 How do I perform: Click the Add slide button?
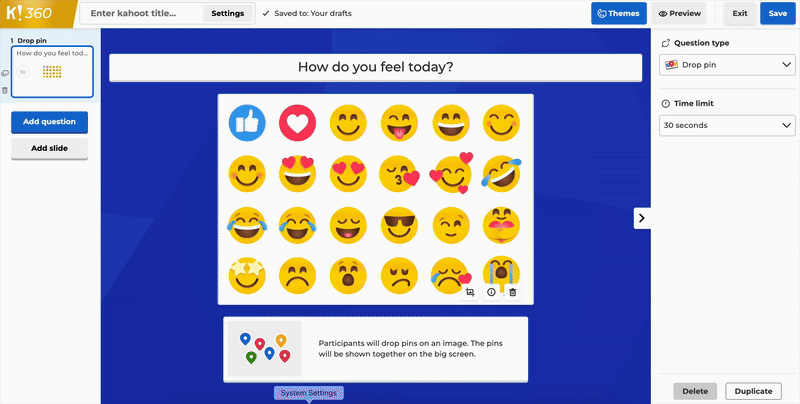click(x=50, y=148)
